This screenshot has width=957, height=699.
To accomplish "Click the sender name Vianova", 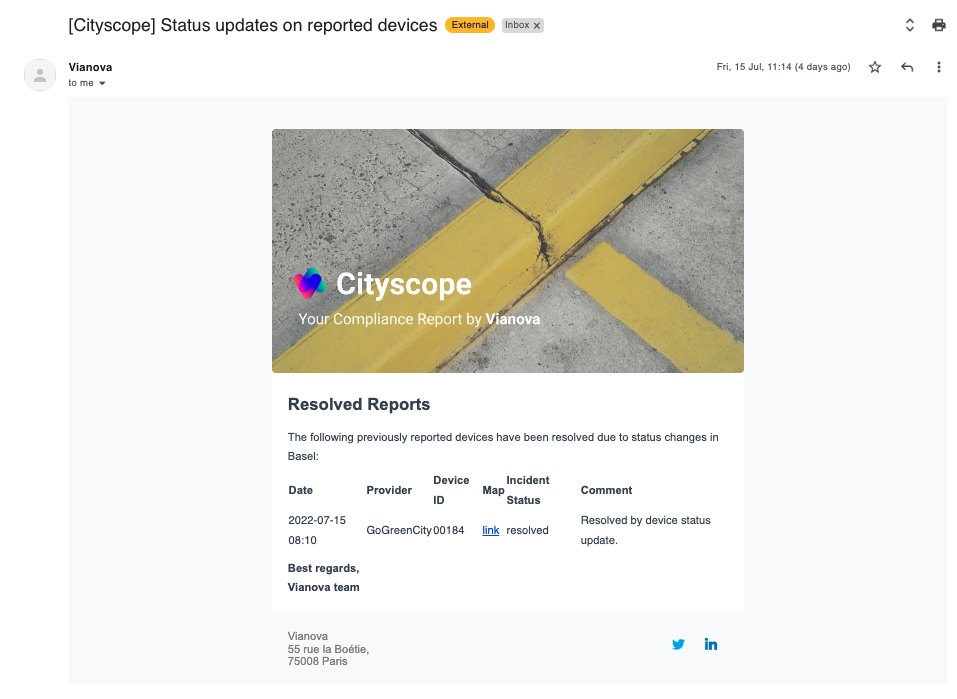I will coord(90,67).
